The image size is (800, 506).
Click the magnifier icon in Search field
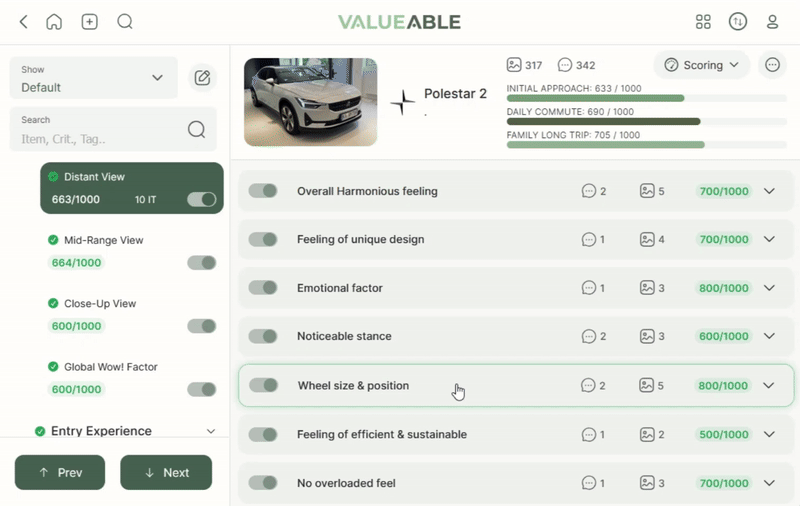pyautogui.click(x=196, y=129)
